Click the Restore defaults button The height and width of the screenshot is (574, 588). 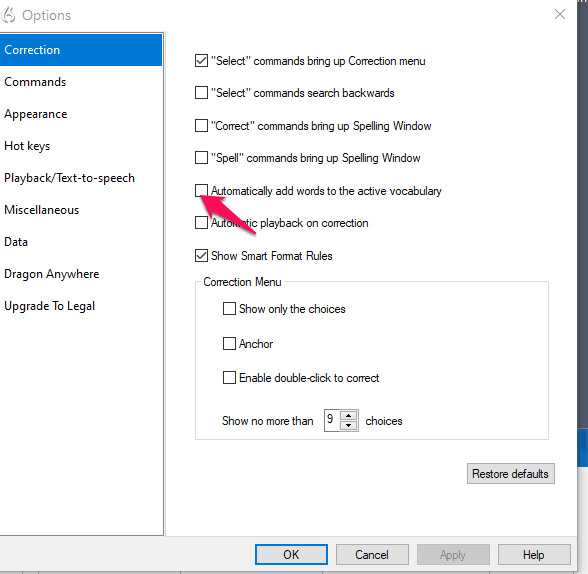tap(510, 474)
